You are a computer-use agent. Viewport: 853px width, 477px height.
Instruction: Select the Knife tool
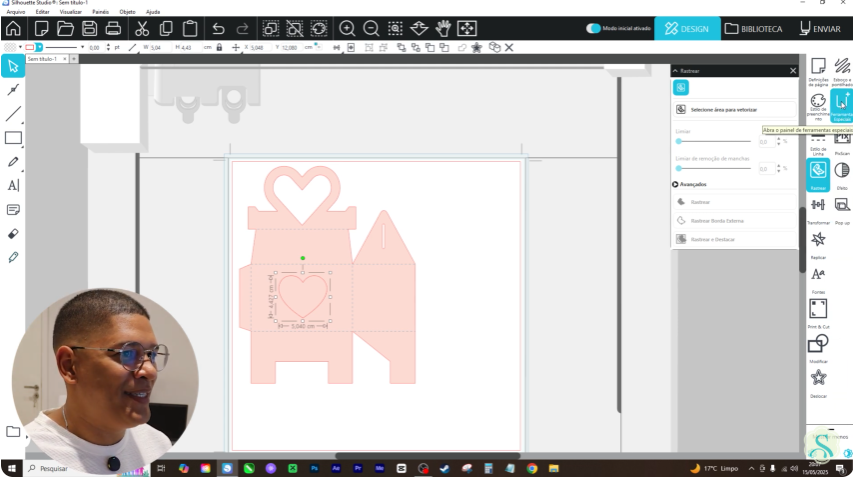click(x=13, y=257)
